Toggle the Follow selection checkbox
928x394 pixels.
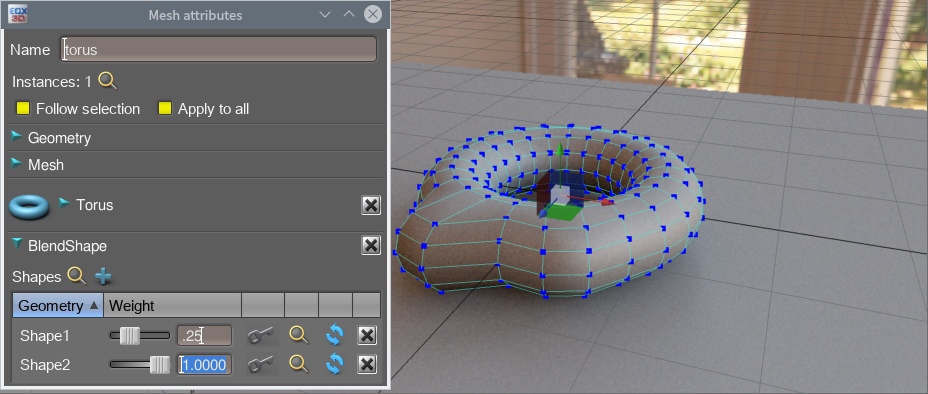click(x=23, y=108)
